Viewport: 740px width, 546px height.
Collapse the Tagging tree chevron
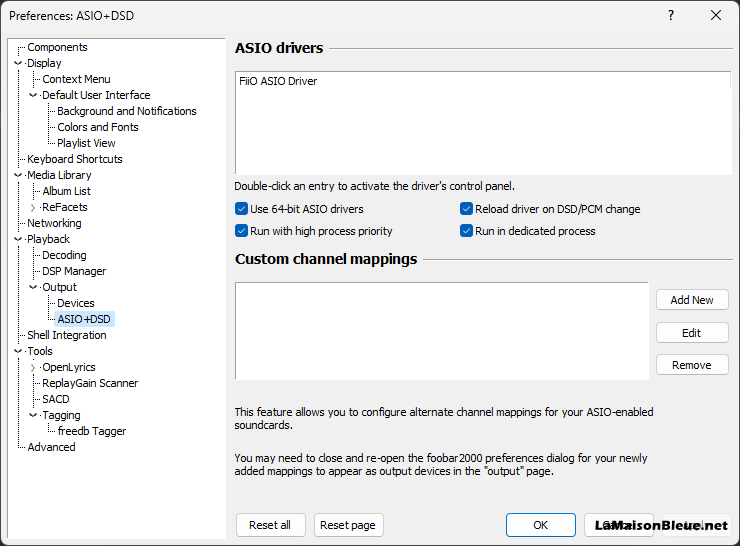[x=33, y=415]
